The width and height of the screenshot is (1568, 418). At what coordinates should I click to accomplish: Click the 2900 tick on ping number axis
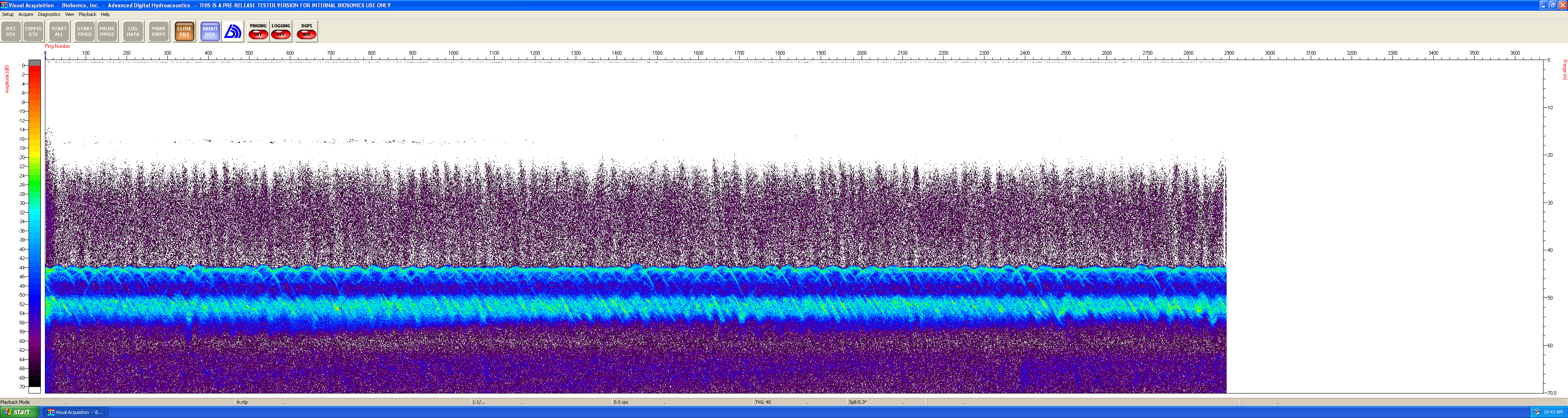tap(1229, 53)
